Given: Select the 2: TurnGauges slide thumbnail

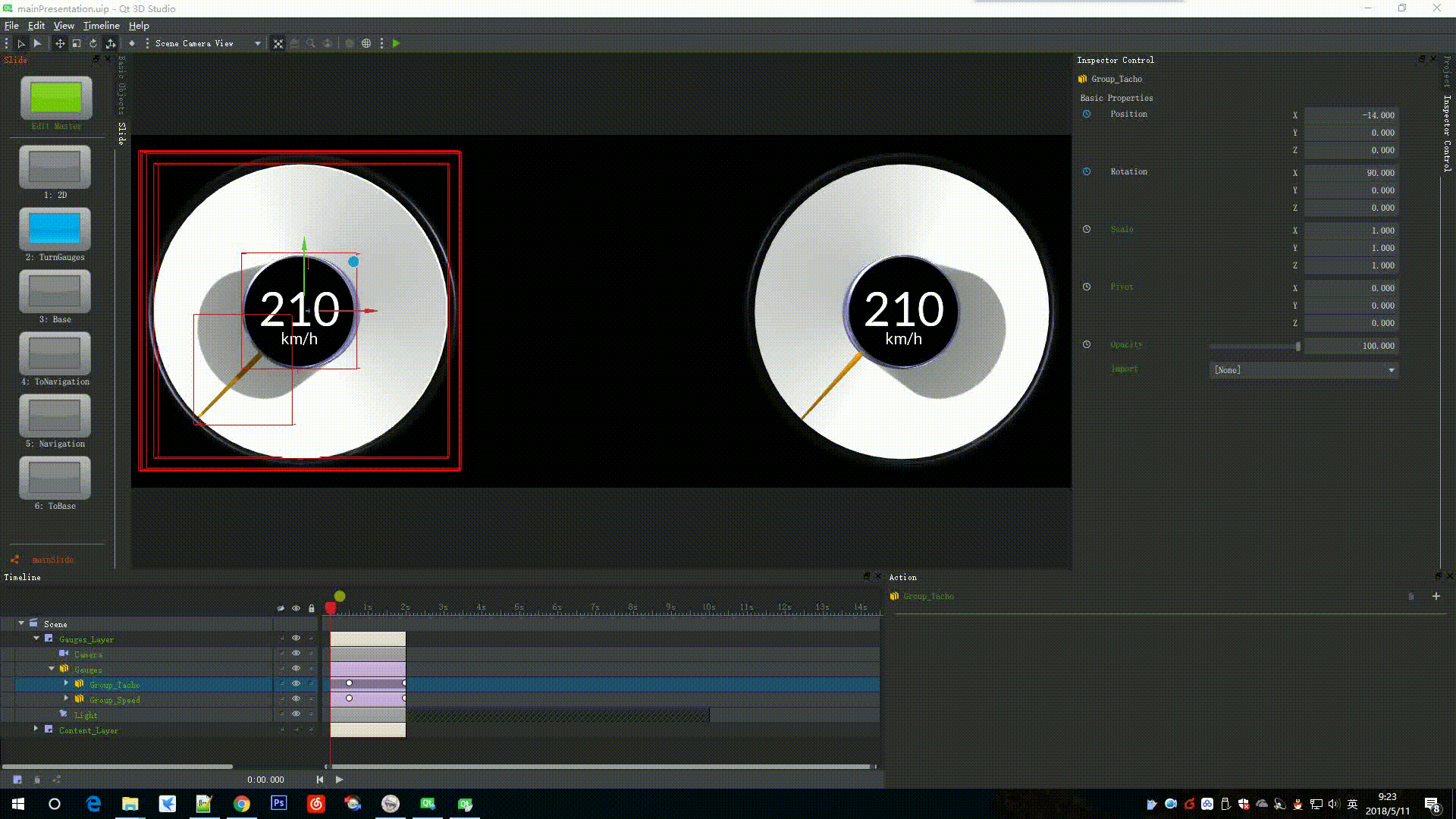Looking at the screenshot, I should click(55, 229).
